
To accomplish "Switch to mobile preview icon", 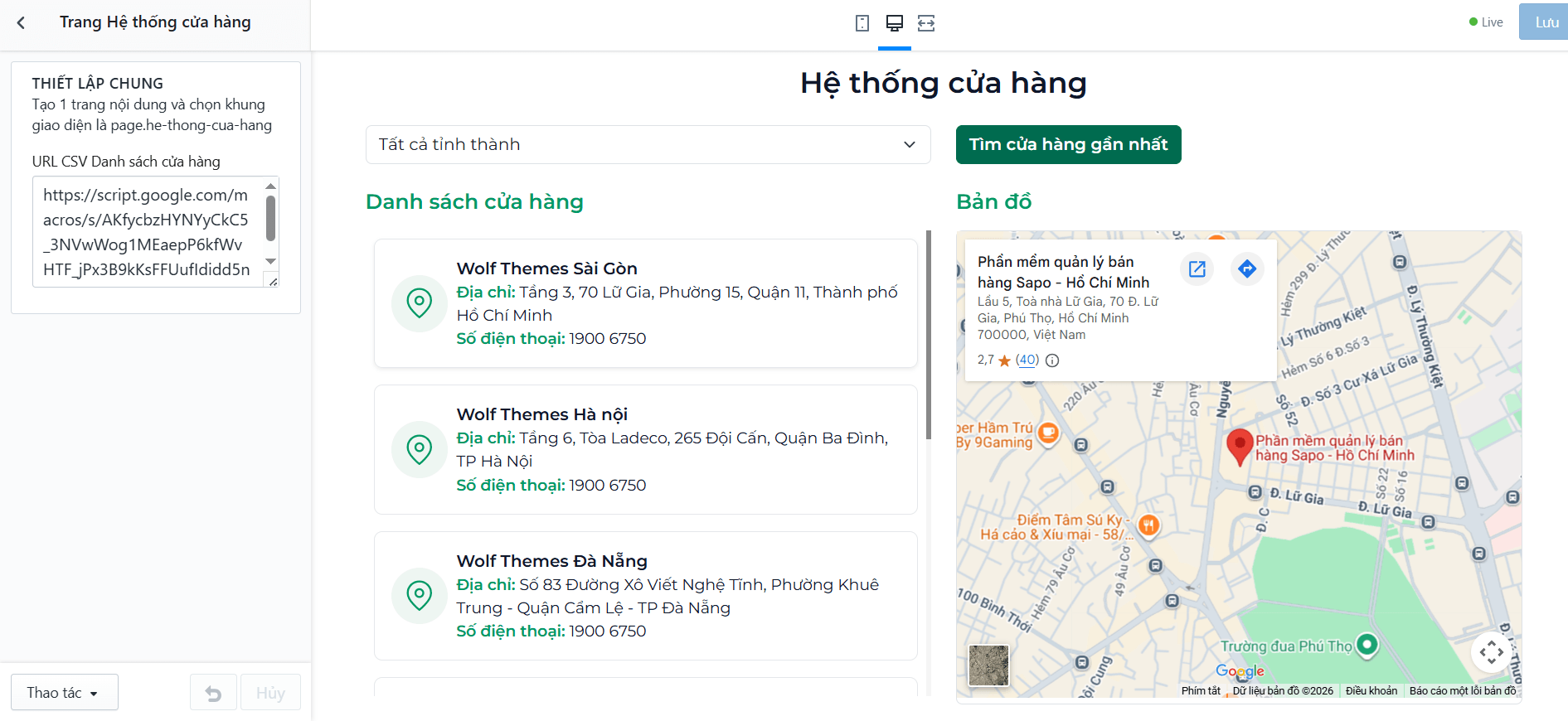I will pyautogui.click(x=862, y=23).
